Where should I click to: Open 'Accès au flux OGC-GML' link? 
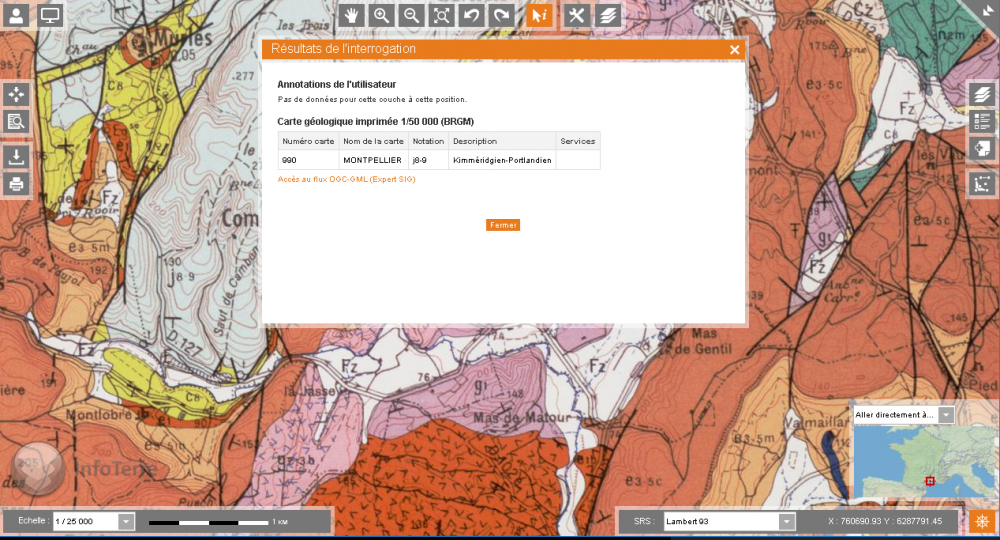point(346,179)
